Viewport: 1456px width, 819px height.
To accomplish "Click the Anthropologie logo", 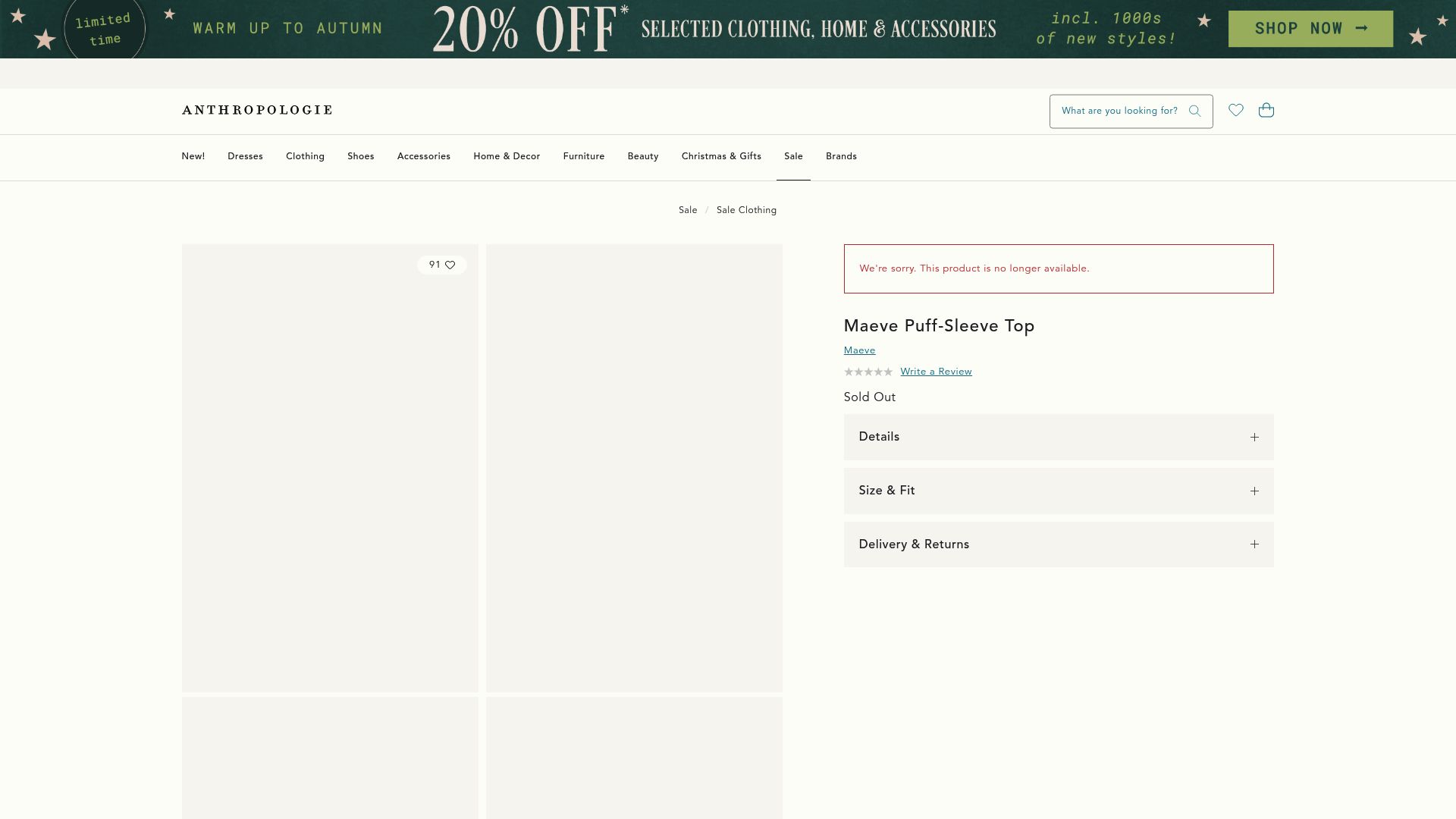I will (x=257, y=110).
